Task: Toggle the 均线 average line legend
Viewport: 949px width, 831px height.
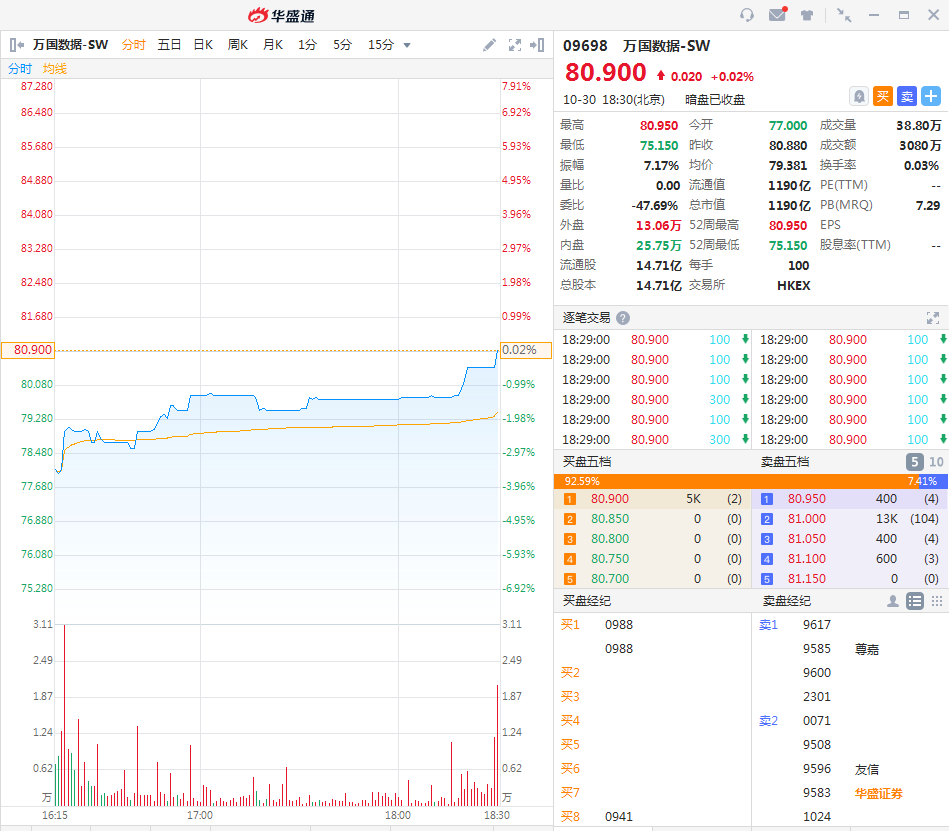Action: pos(54,68)
